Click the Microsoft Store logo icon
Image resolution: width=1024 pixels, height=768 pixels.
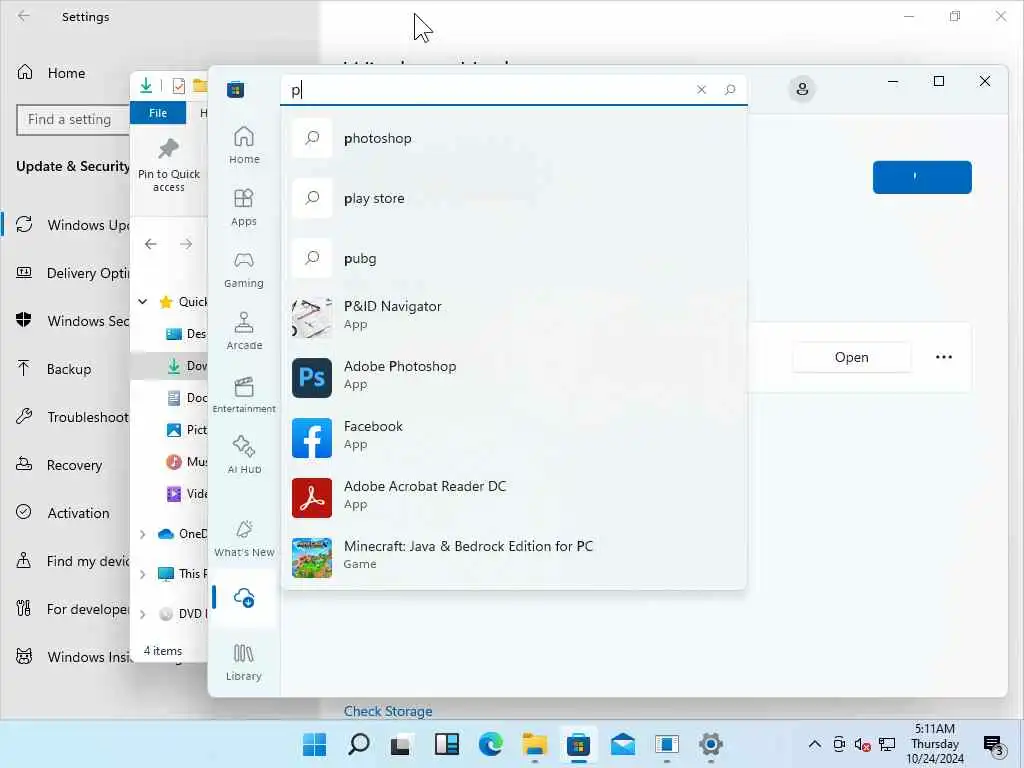pyautogui.click(x=236, y=89)
